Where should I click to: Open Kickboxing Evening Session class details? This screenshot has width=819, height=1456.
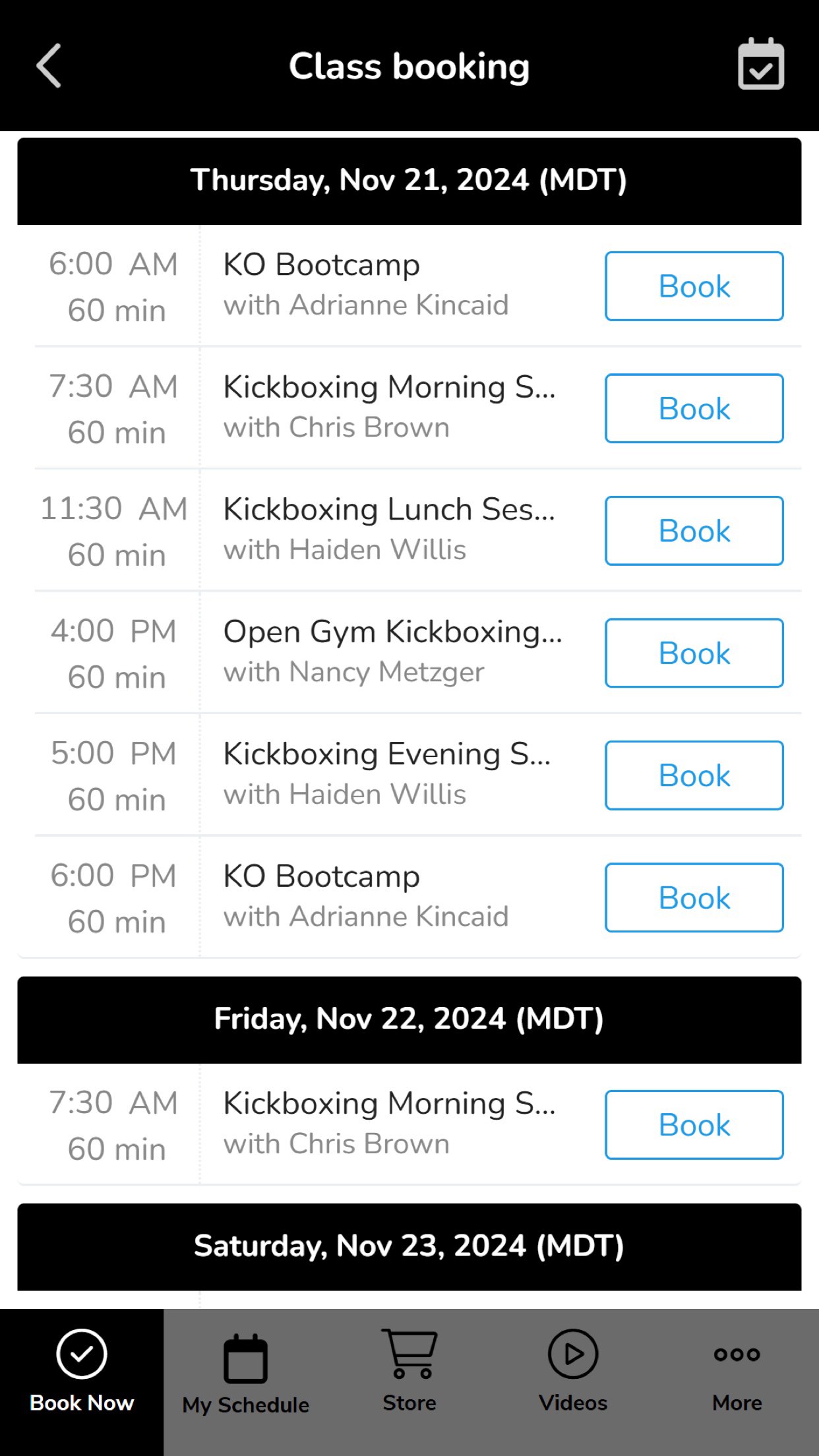pos(387,754)
